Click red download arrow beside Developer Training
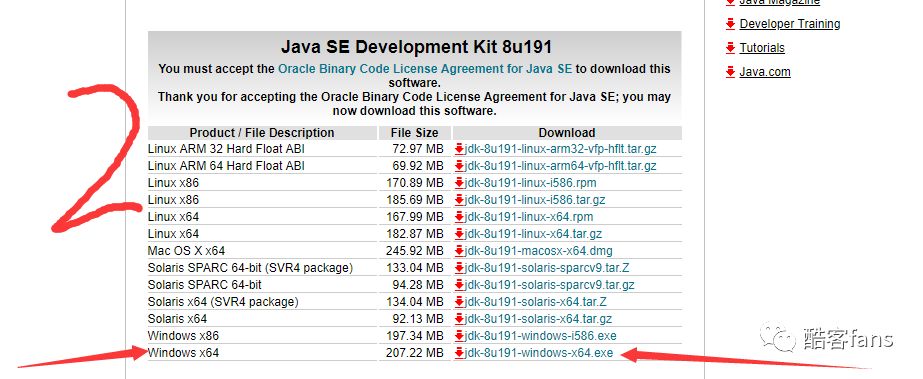 [x=731, y=24]
